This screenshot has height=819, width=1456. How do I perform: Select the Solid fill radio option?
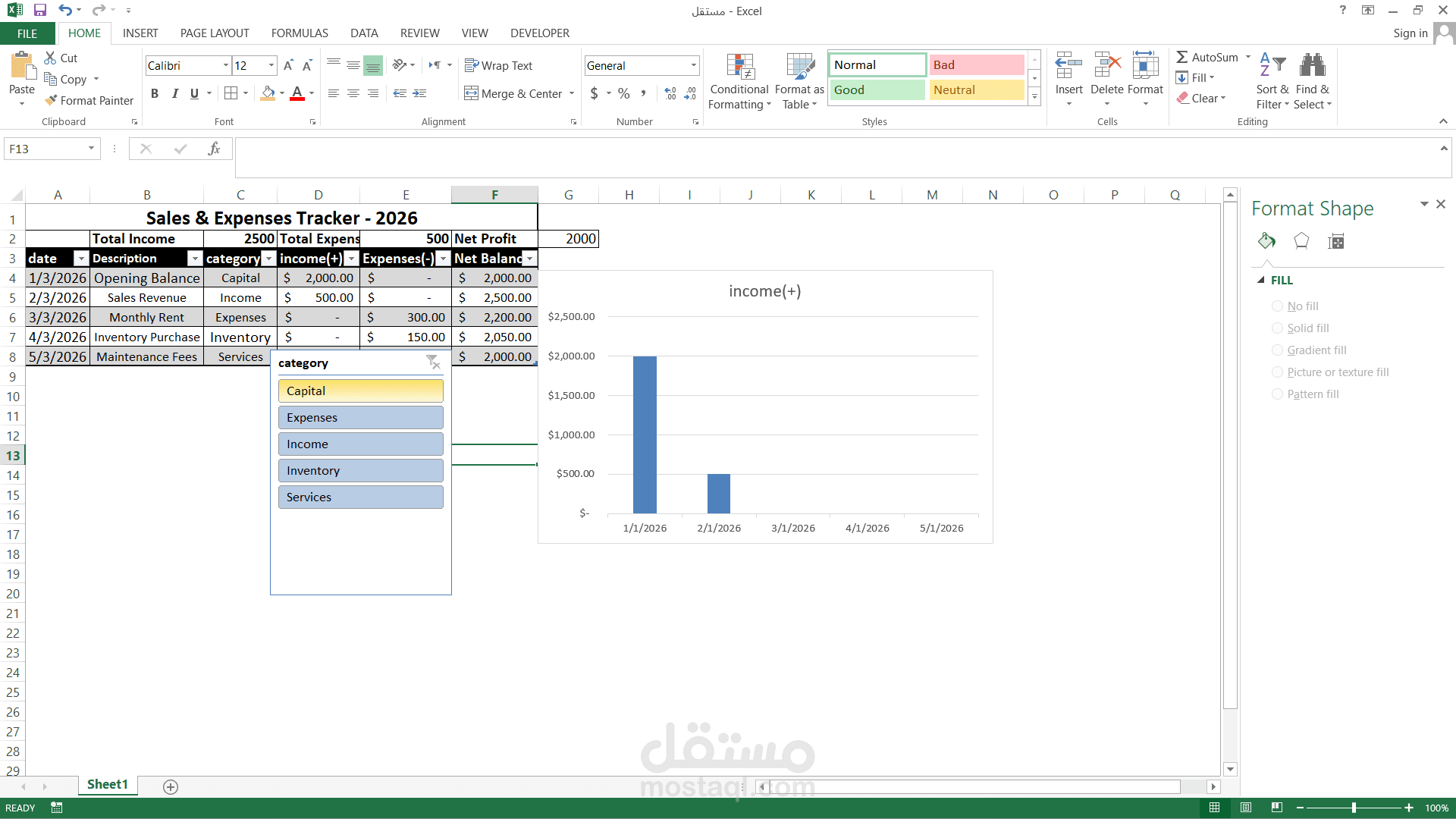click(x=1278, y=328)
